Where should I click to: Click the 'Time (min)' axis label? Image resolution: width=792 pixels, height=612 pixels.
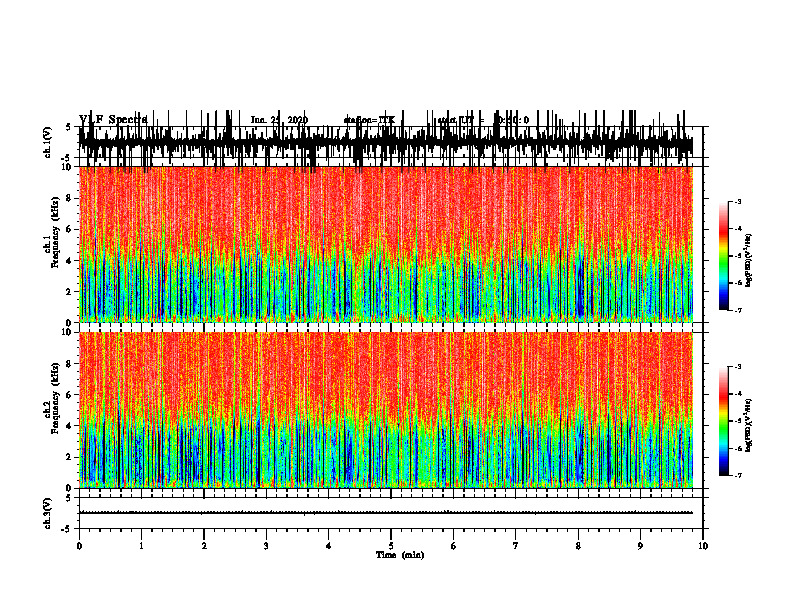(400, 555)
